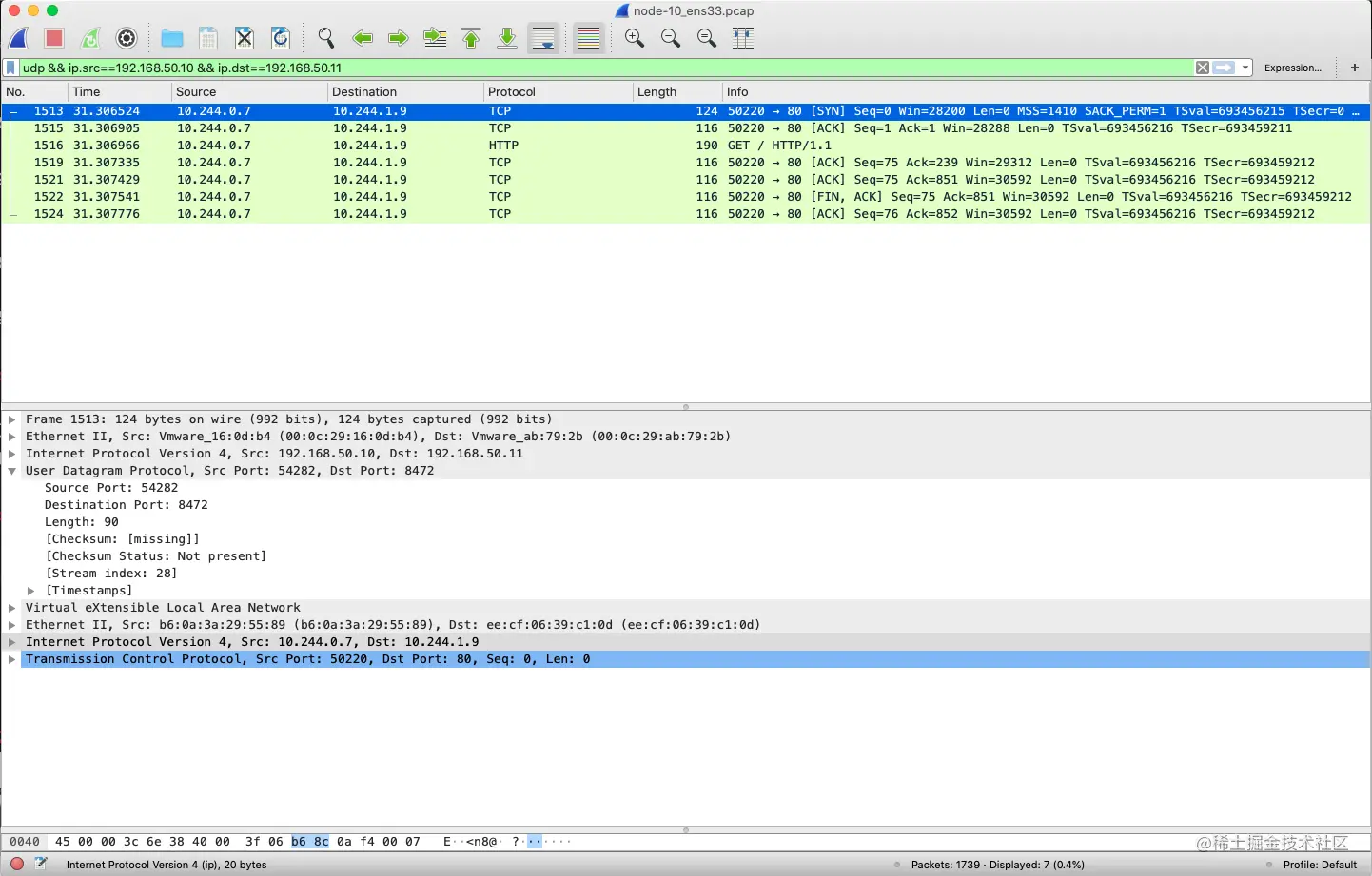This screenshot has width=1372, height=876.
Task: Stop the running capture
Action: pyautogui.click(x=54, y=38)
